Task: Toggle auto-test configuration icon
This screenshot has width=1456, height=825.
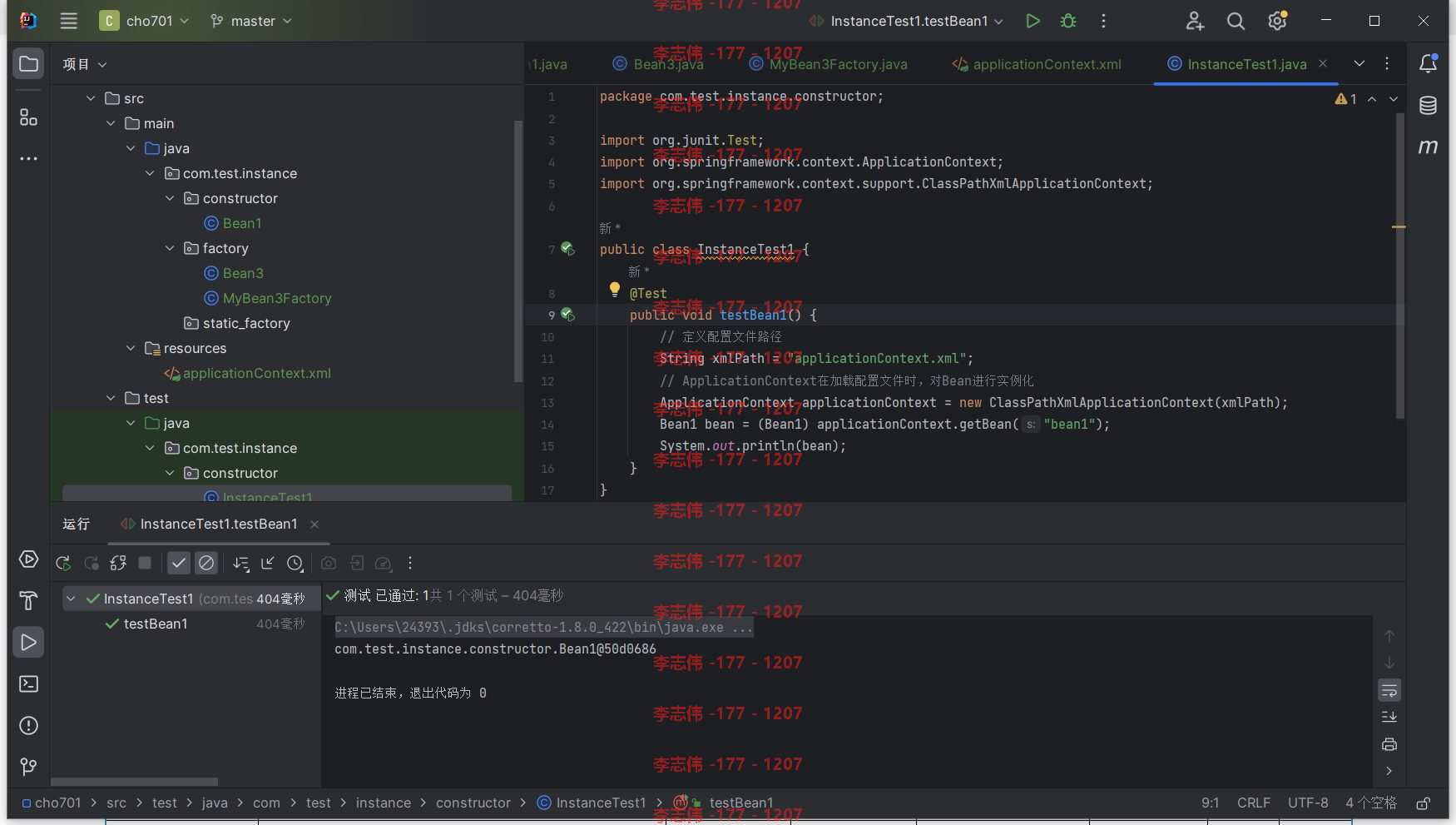Action: tap(118, 564)
